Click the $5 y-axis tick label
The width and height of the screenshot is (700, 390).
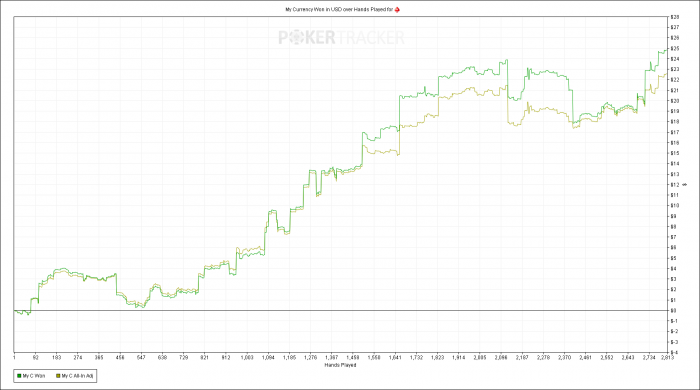click(x=674, y=258)
